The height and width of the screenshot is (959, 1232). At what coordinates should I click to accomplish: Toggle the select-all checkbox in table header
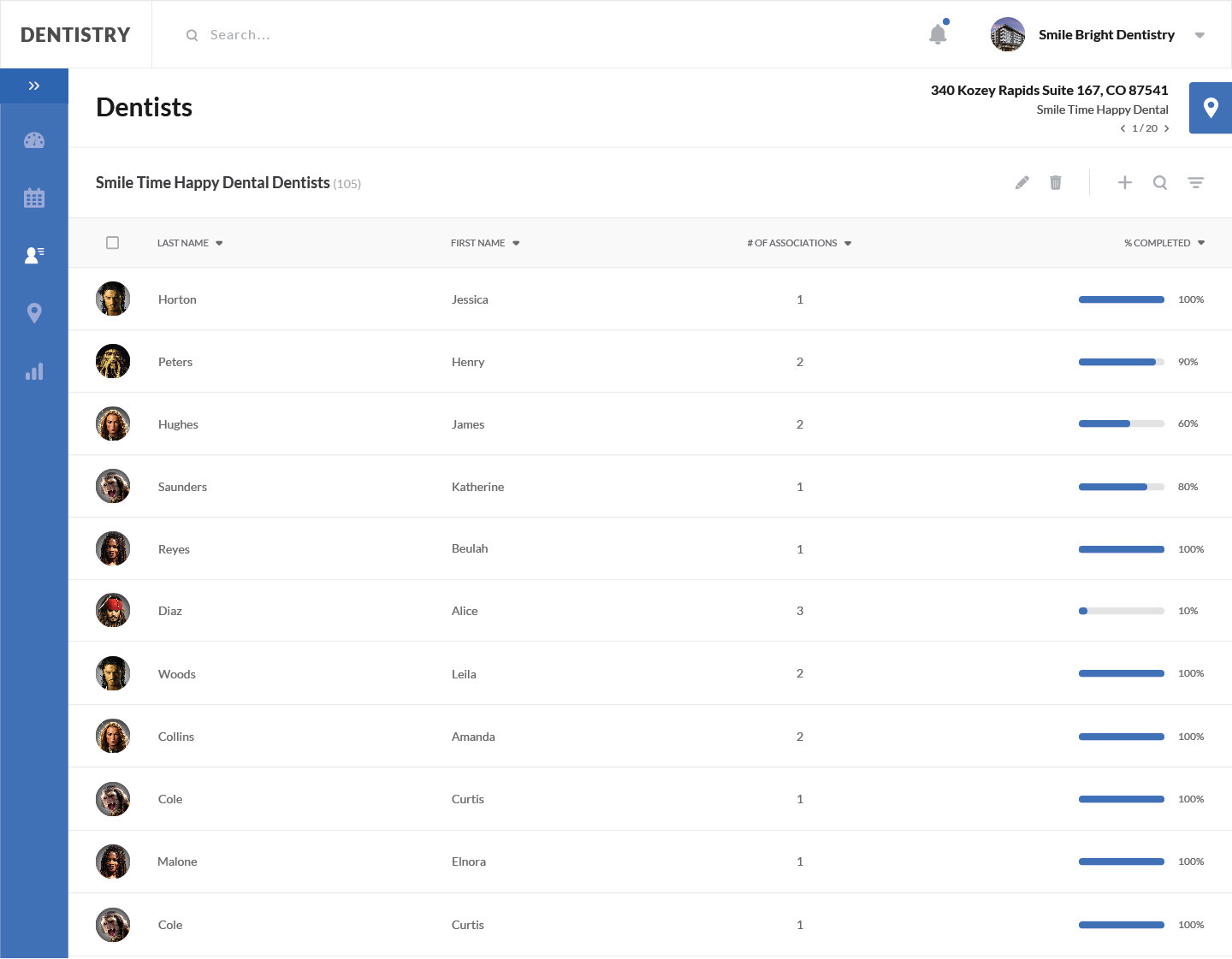112,243
